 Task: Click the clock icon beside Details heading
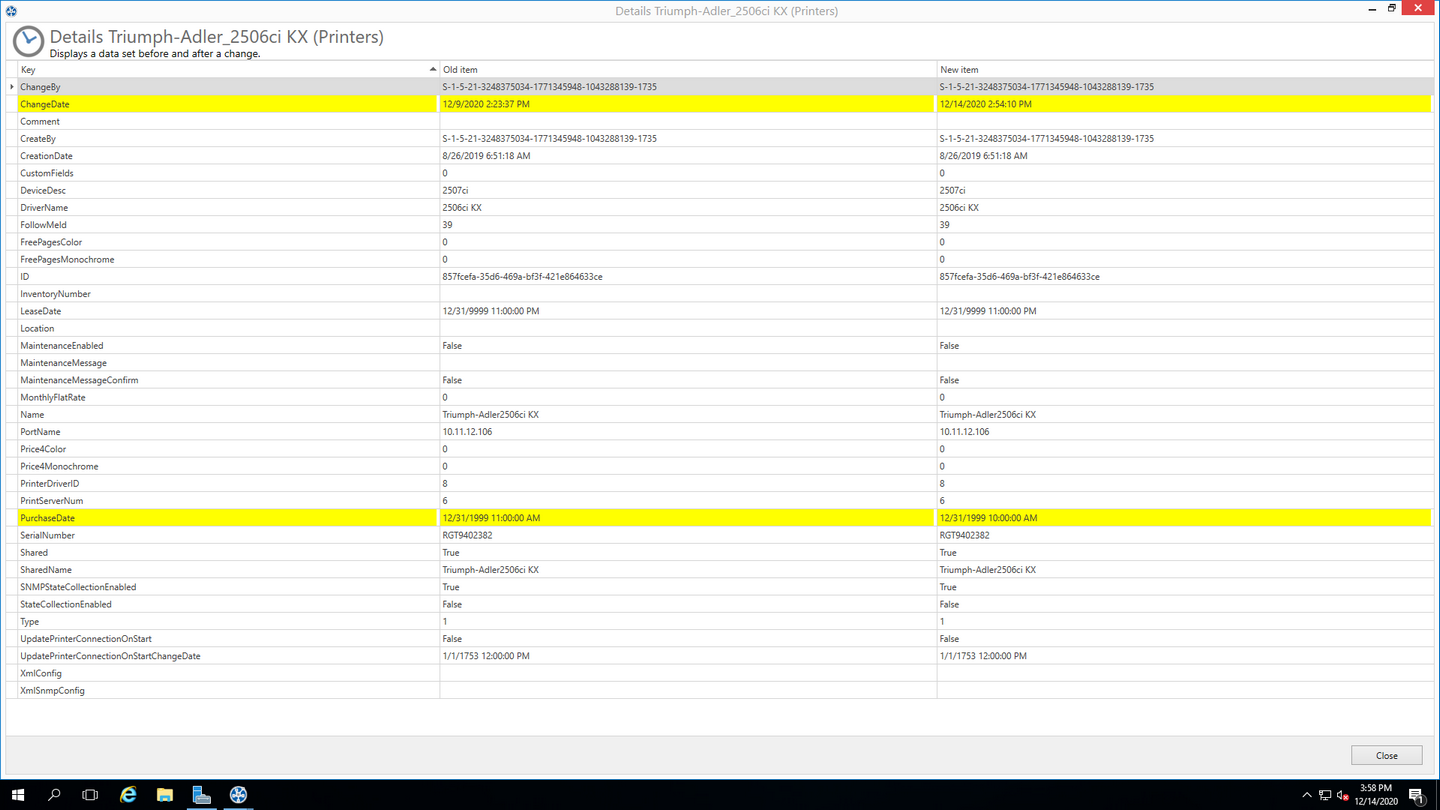(28, 41)
